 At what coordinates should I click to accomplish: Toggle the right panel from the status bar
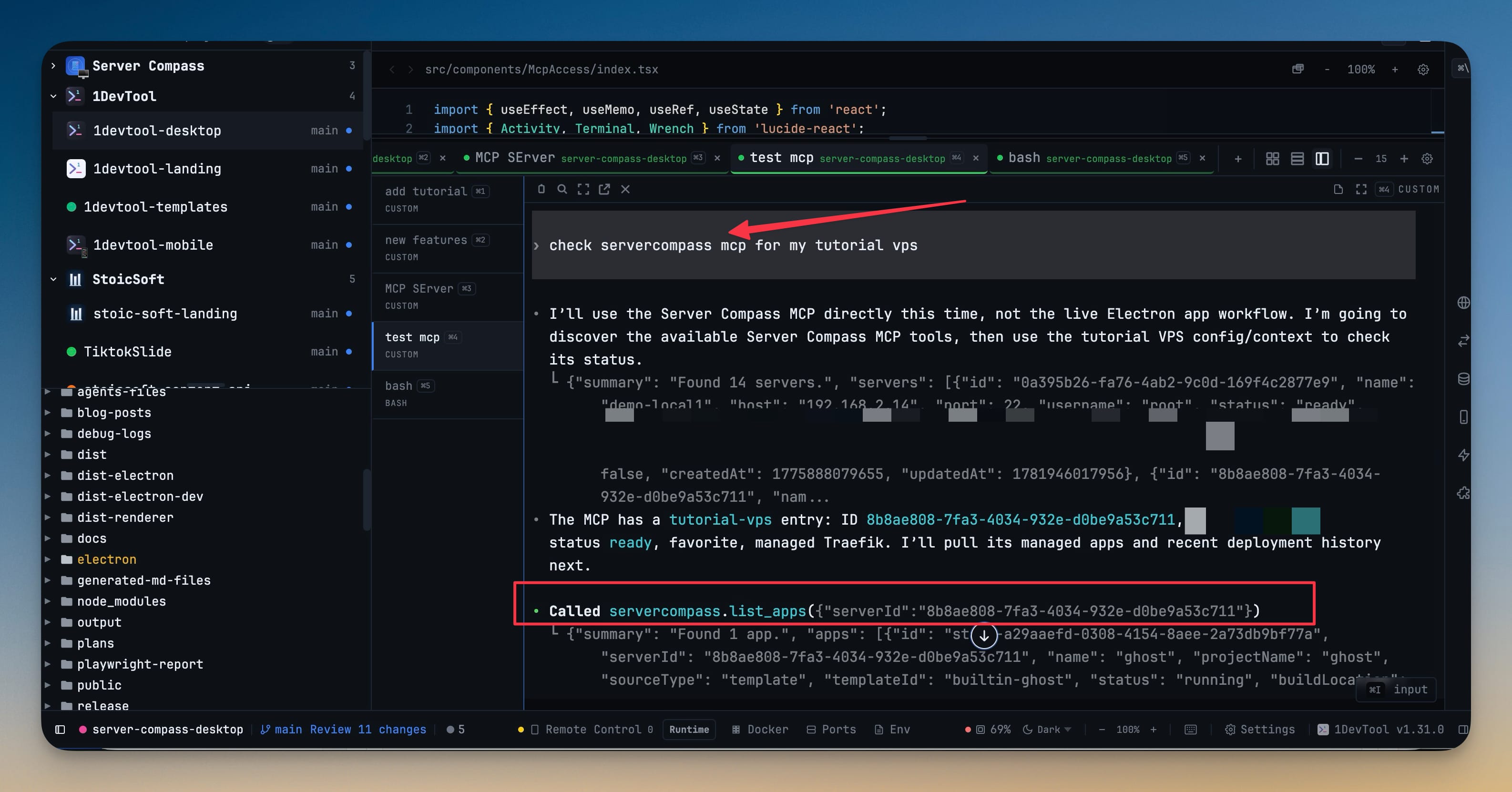click(1463, 729)
